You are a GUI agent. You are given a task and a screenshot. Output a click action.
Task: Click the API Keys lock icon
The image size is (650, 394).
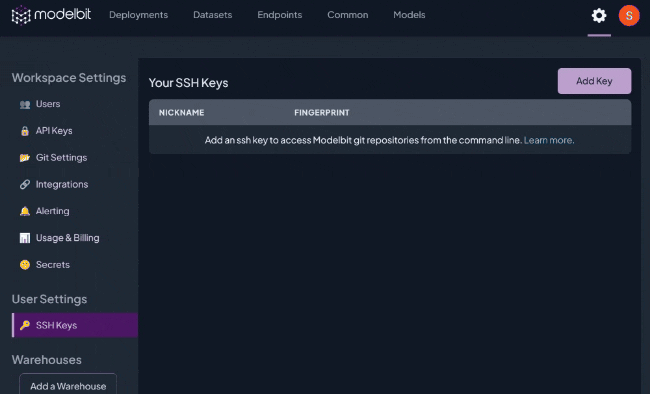pos(25,131)
